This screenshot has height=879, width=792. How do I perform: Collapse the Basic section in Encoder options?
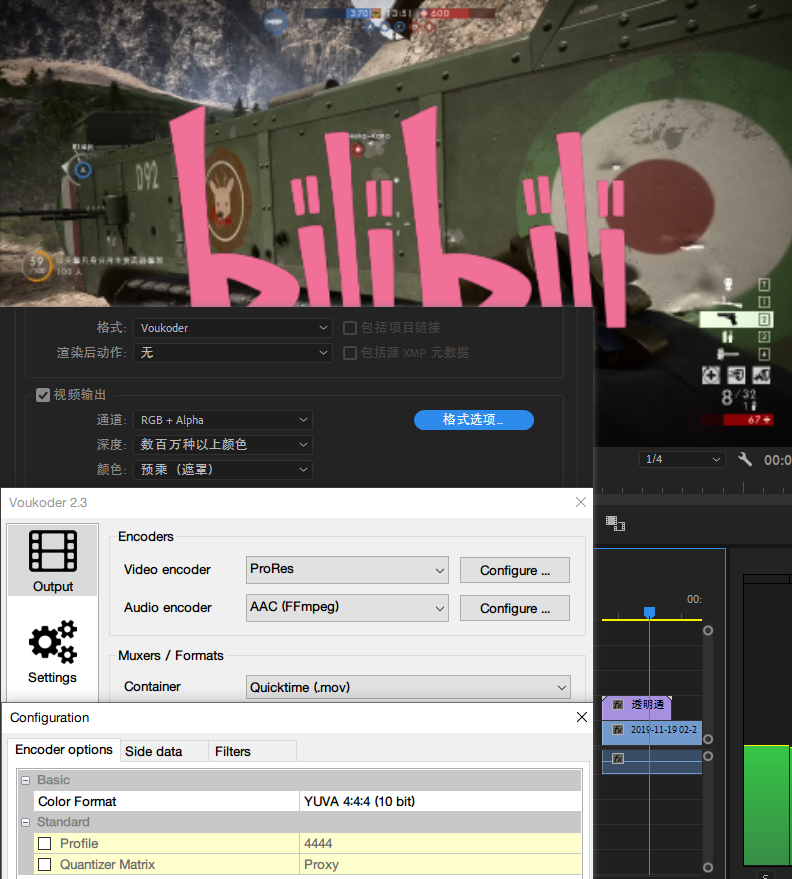pyautogui.click(x=25, y=780)
